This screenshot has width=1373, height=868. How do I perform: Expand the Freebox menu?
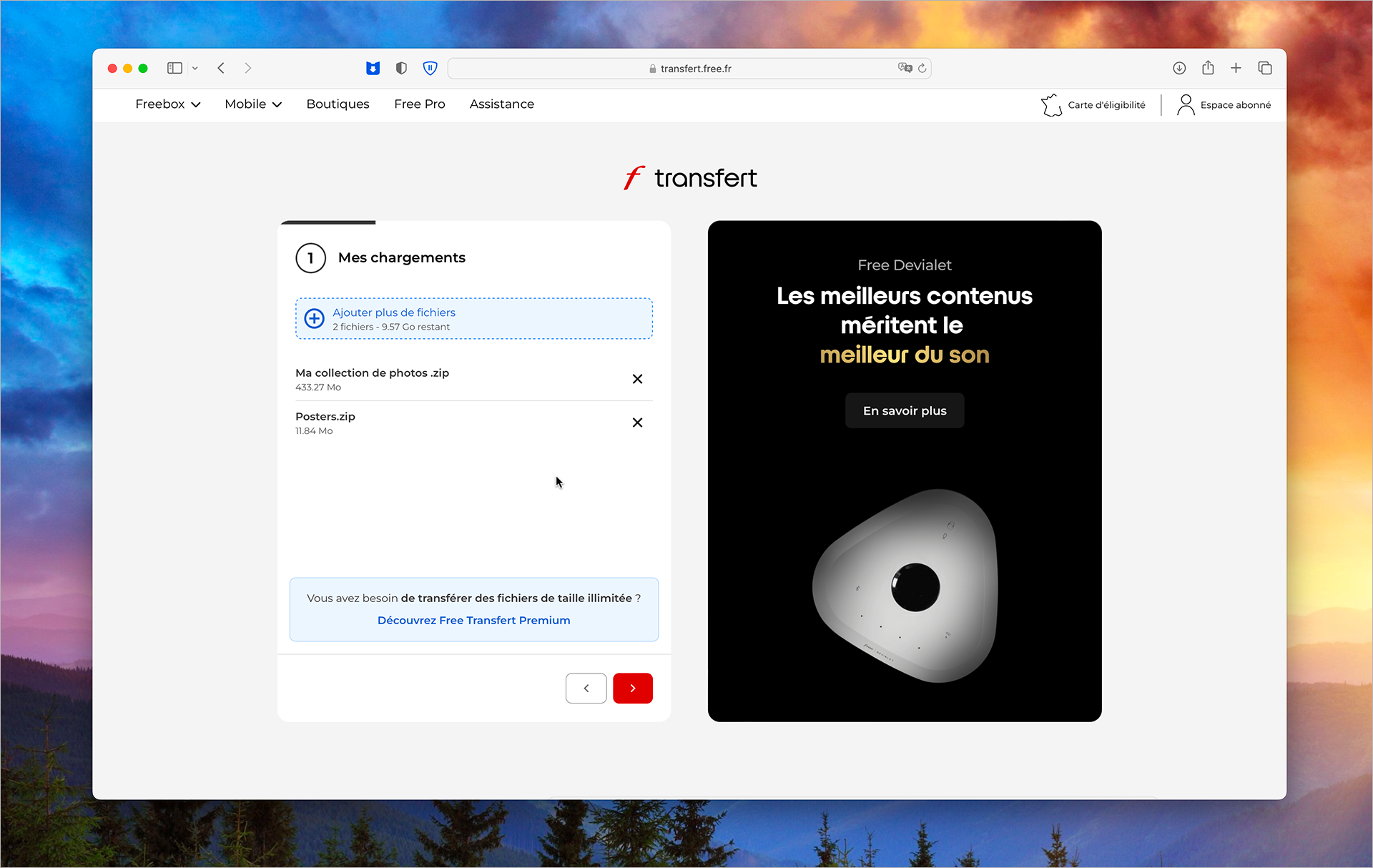(167, 104)
